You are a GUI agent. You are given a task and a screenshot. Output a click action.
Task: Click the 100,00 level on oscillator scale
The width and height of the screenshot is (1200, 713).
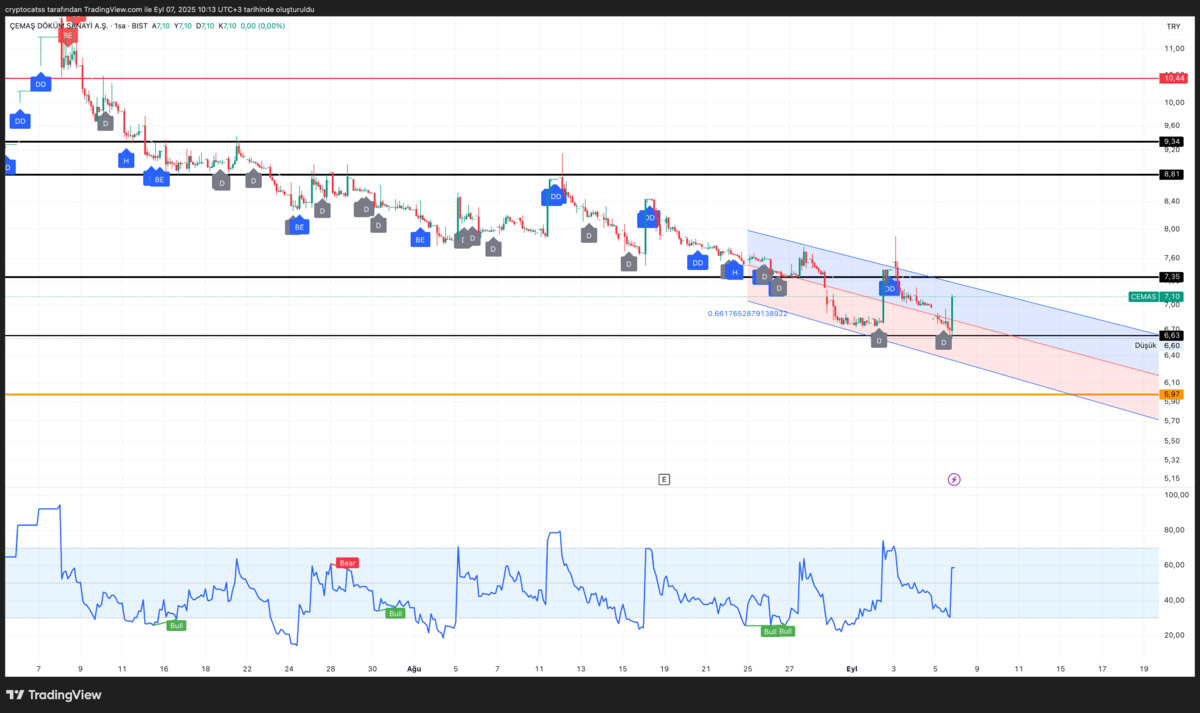(1176, 495)
